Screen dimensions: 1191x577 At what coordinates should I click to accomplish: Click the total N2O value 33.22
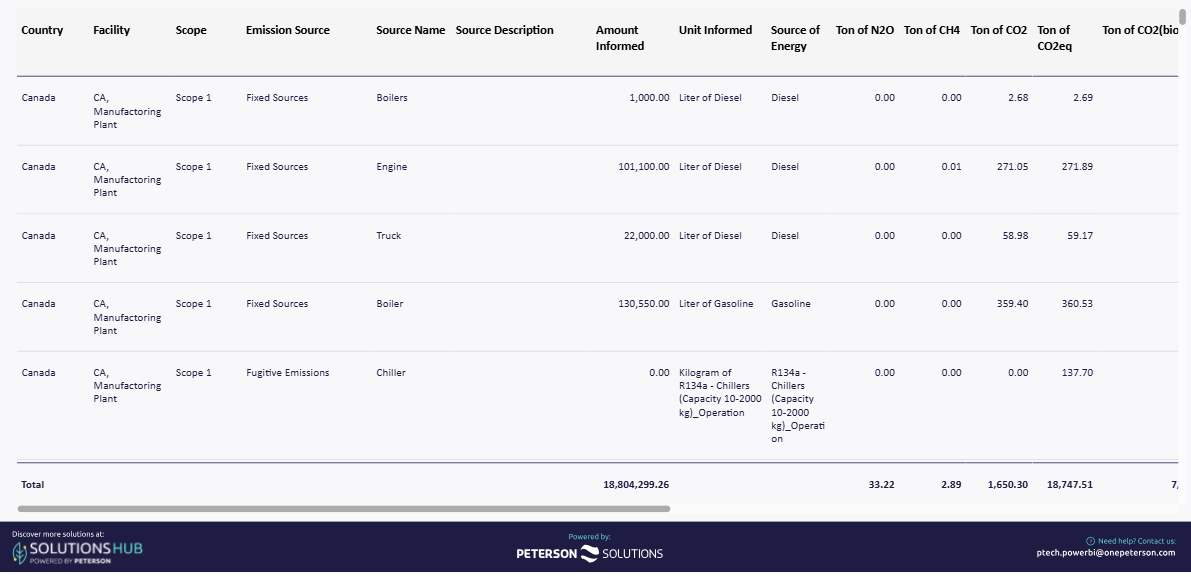coord(881,484)
